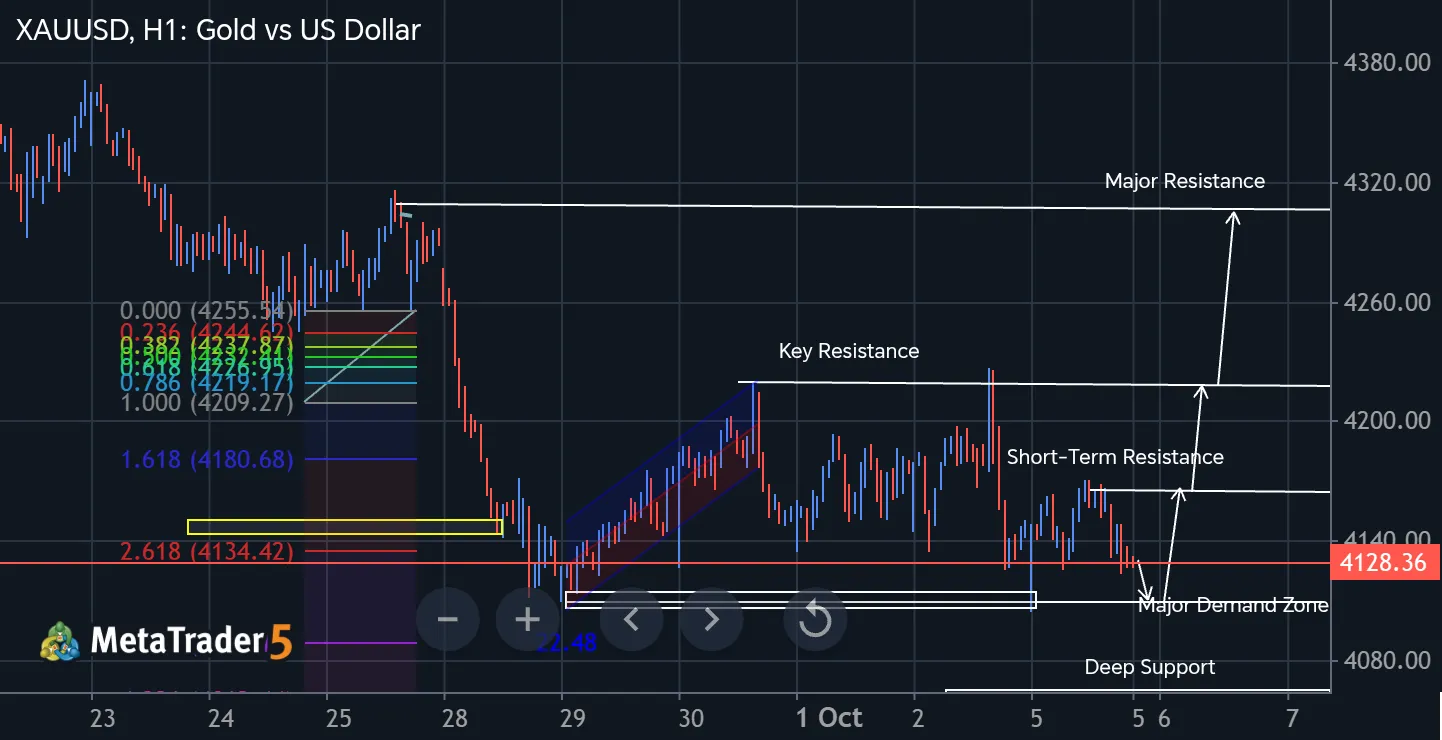Screen dimensions: 1442x740
Task: Click the Deep Support label
Action: tap(1150, 667)
